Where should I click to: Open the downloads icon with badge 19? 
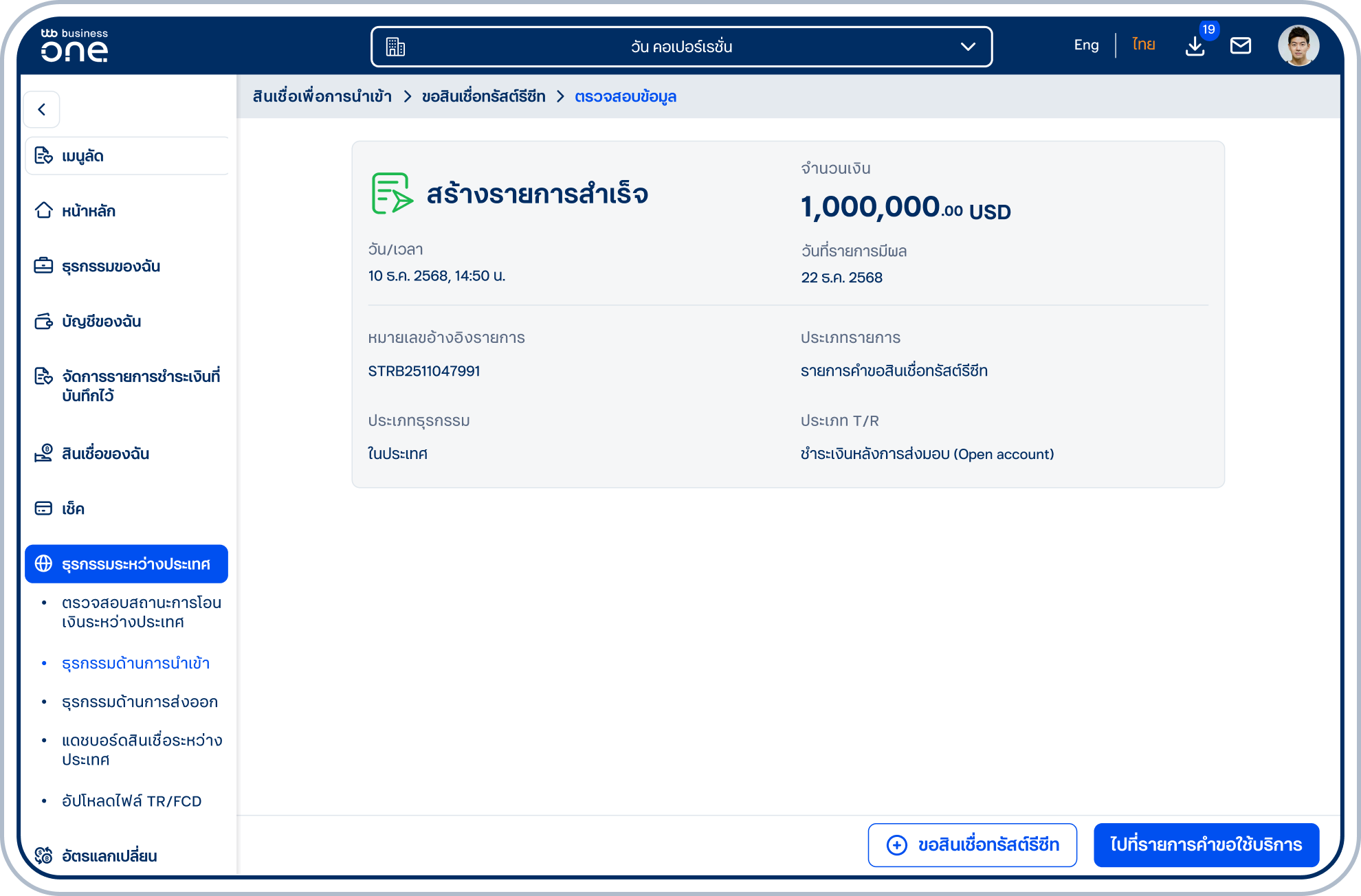(x=1195, y=46)
